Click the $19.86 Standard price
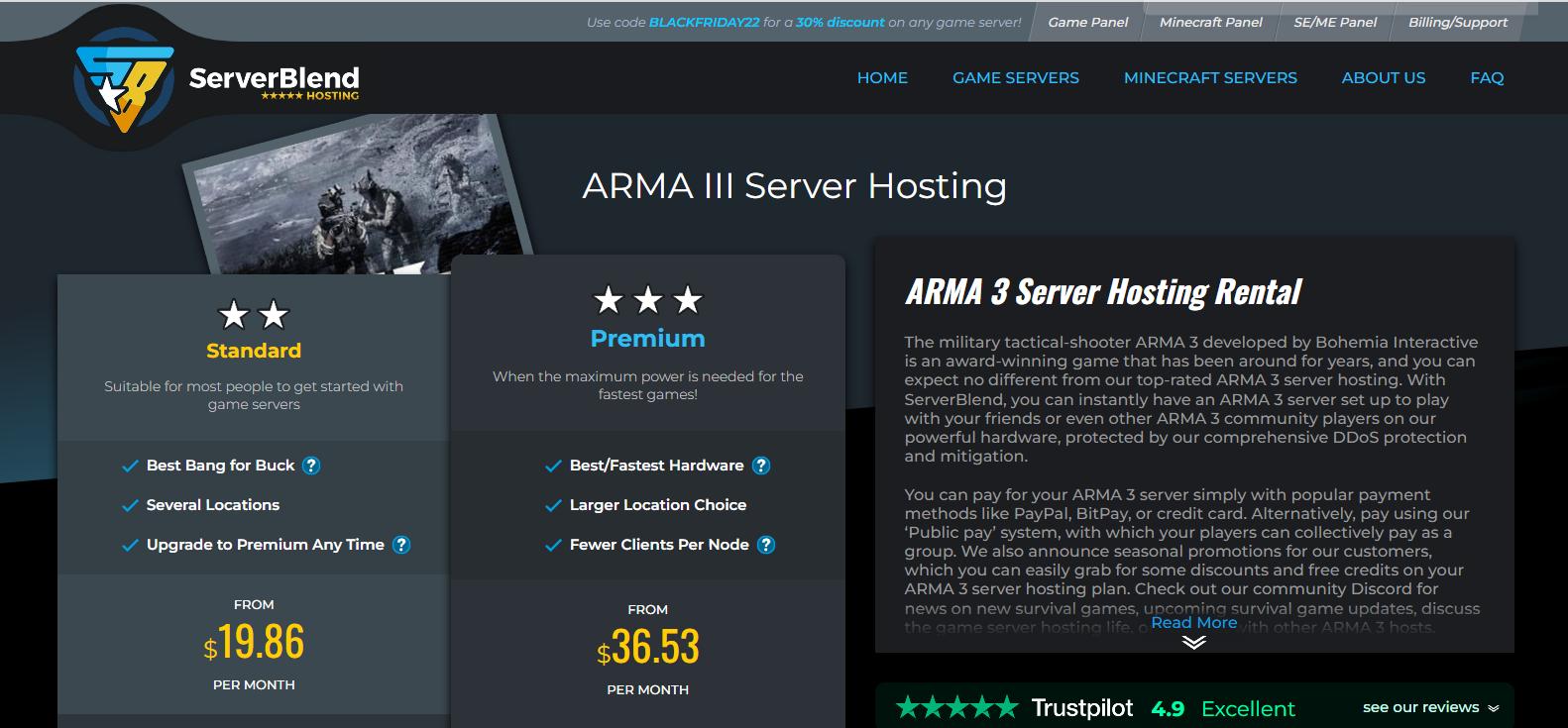Image resolution: width=1568 pixels, height=728 pixels. tap(254, 642)
